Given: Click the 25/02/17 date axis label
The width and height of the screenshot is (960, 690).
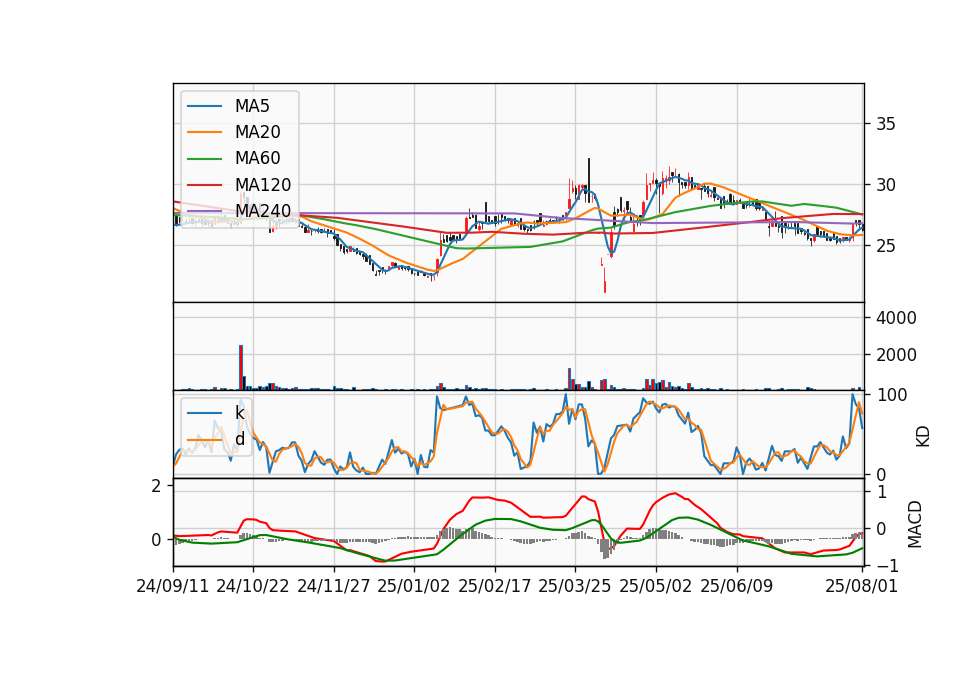Looking at the screenshot, I should [x=495, y=587].
